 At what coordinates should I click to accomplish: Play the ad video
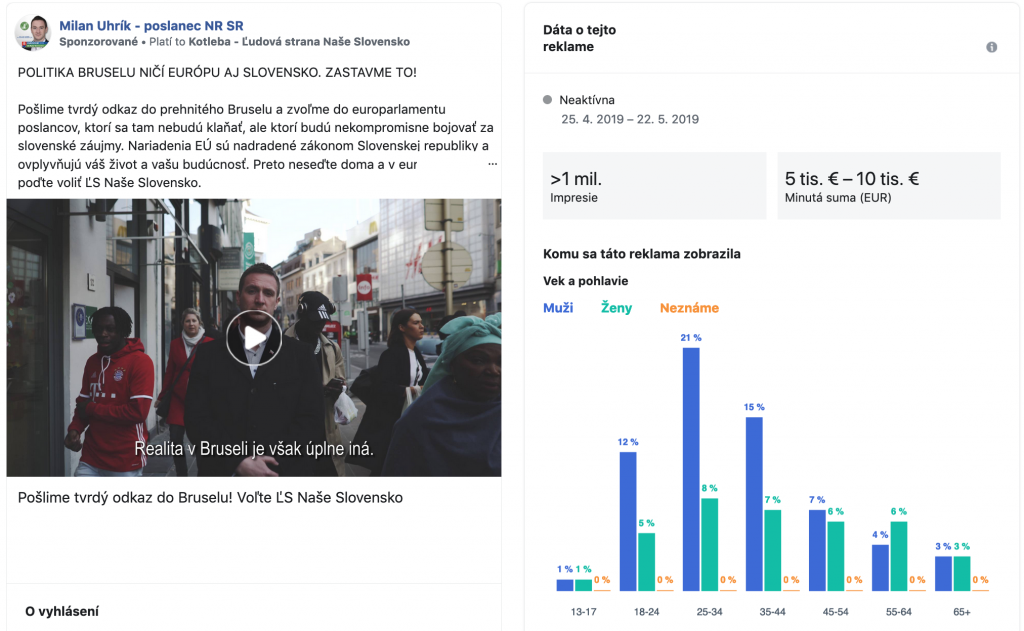coord(254,338)
